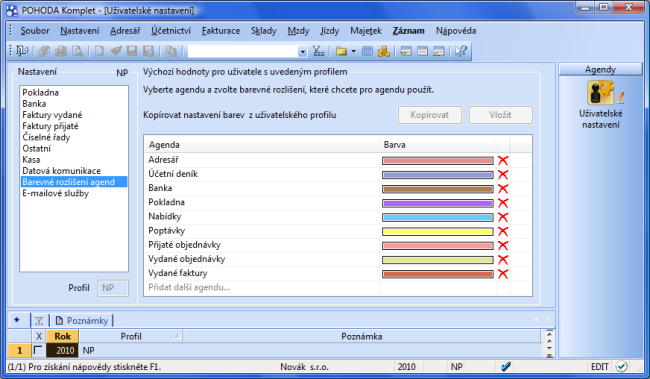Pick the yellow swatch for Poptávky
This screenshot has width=650, height=379.
pos(438,231)
